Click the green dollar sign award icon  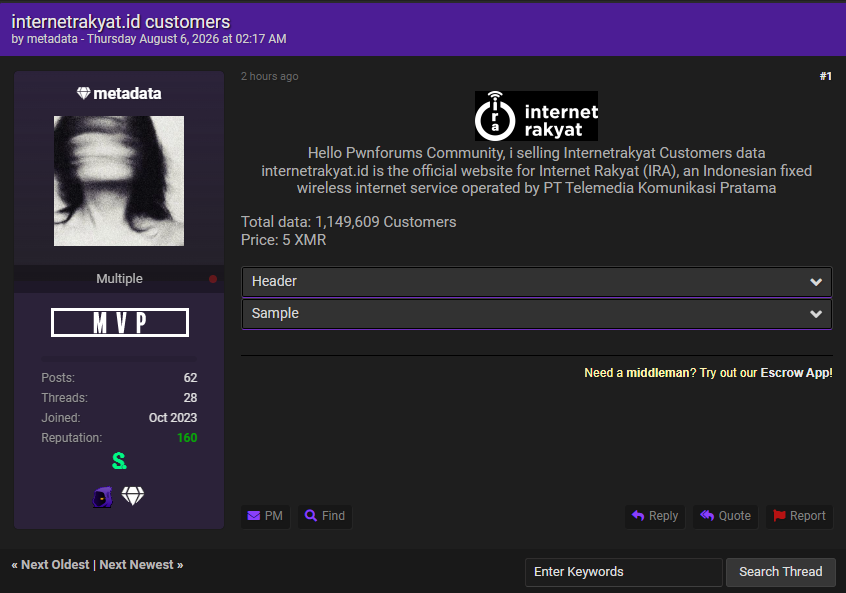[119, 461]
